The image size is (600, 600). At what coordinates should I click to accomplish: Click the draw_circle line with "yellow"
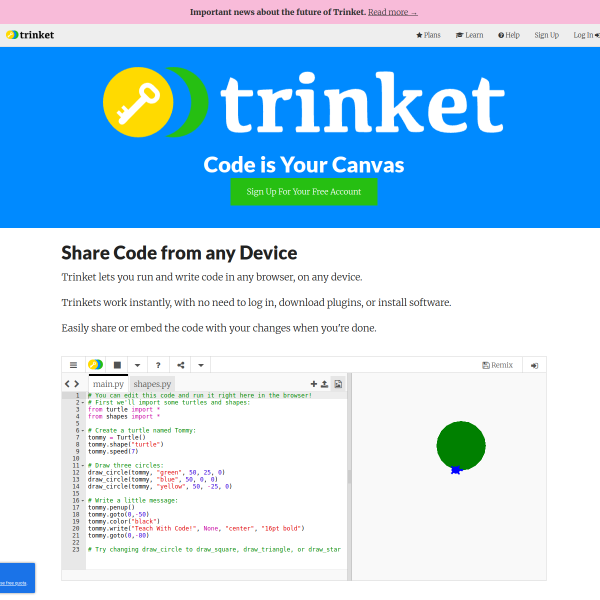point(160,486)
